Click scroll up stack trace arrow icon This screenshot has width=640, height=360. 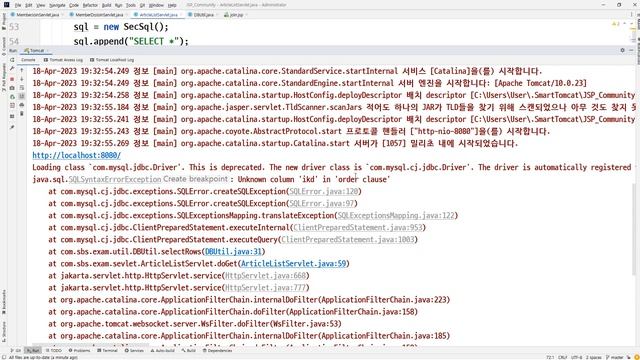22,70
